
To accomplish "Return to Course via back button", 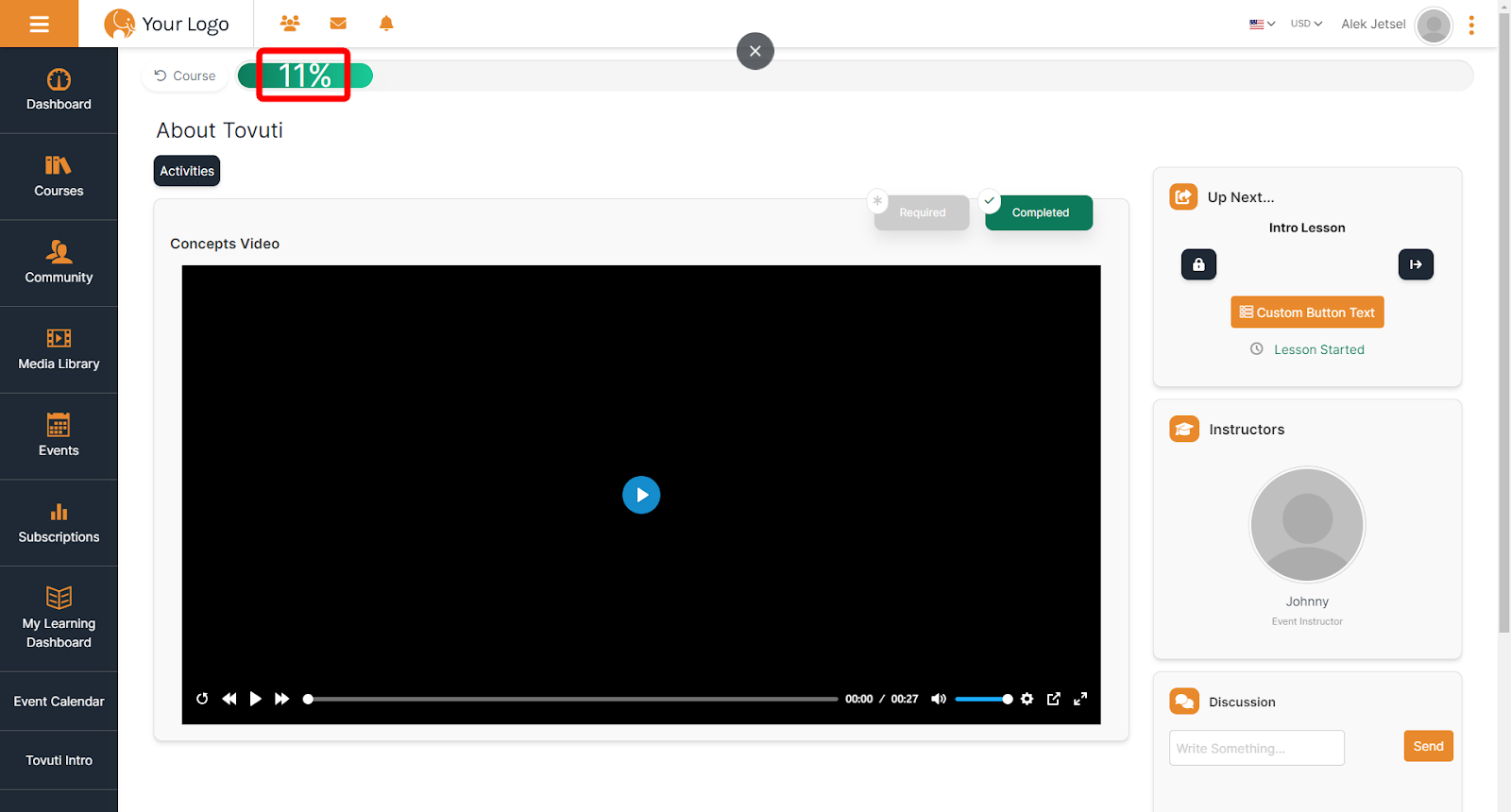I will coord(185,76).
